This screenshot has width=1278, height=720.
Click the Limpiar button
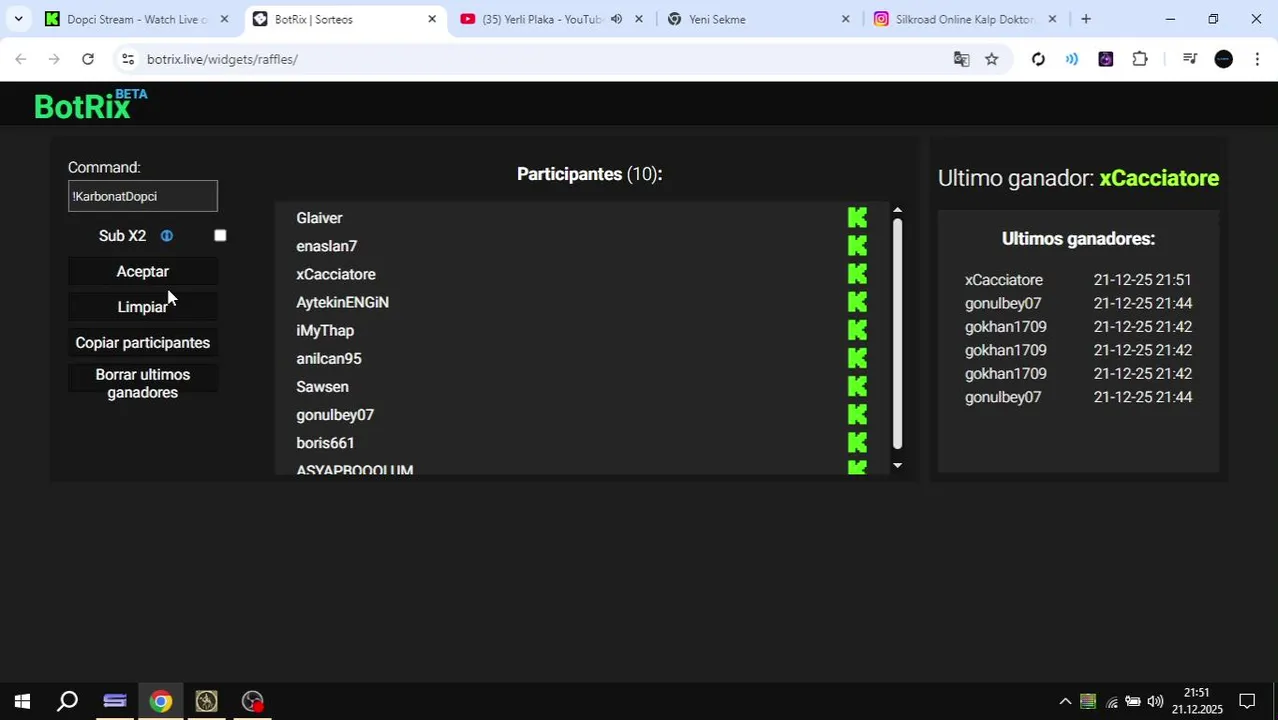142,307
